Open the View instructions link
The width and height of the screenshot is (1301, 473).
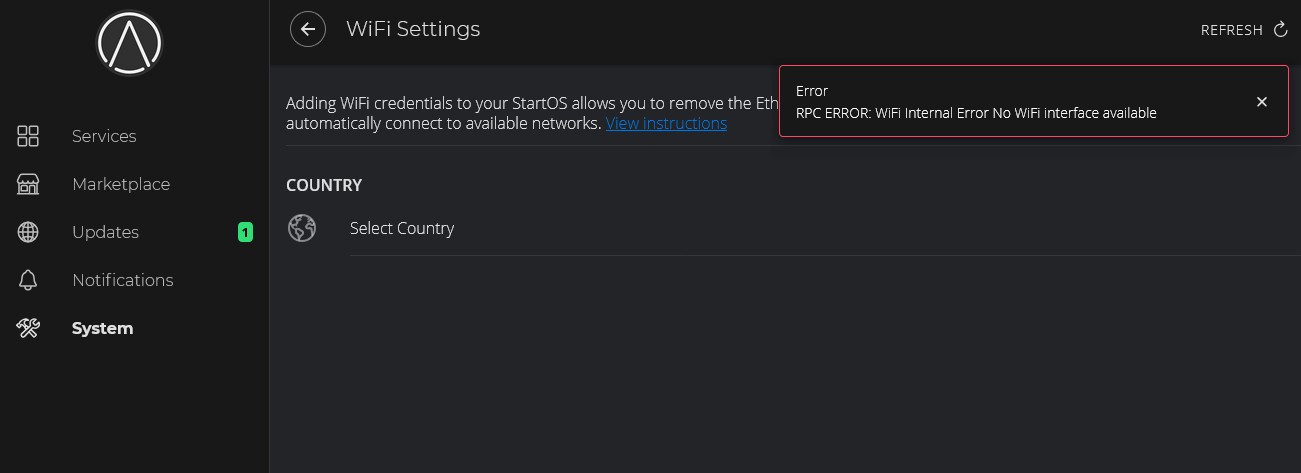tap(666, 123)
